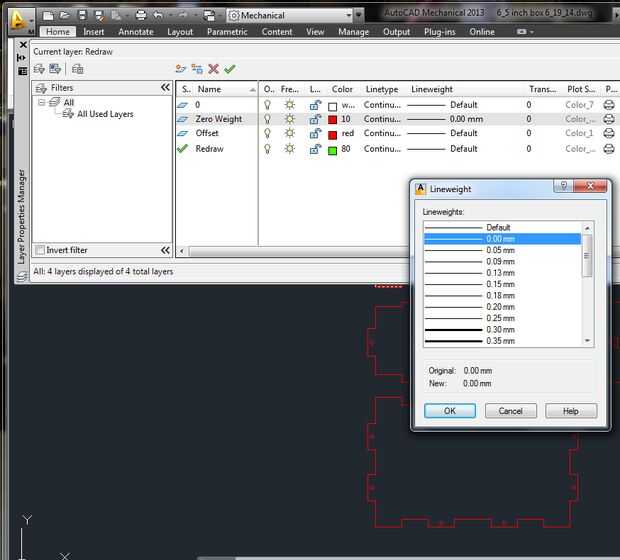Click plot printer icon for Redraw layer
Viewport: 620px width, 560px height.
(x=609, y=149)
